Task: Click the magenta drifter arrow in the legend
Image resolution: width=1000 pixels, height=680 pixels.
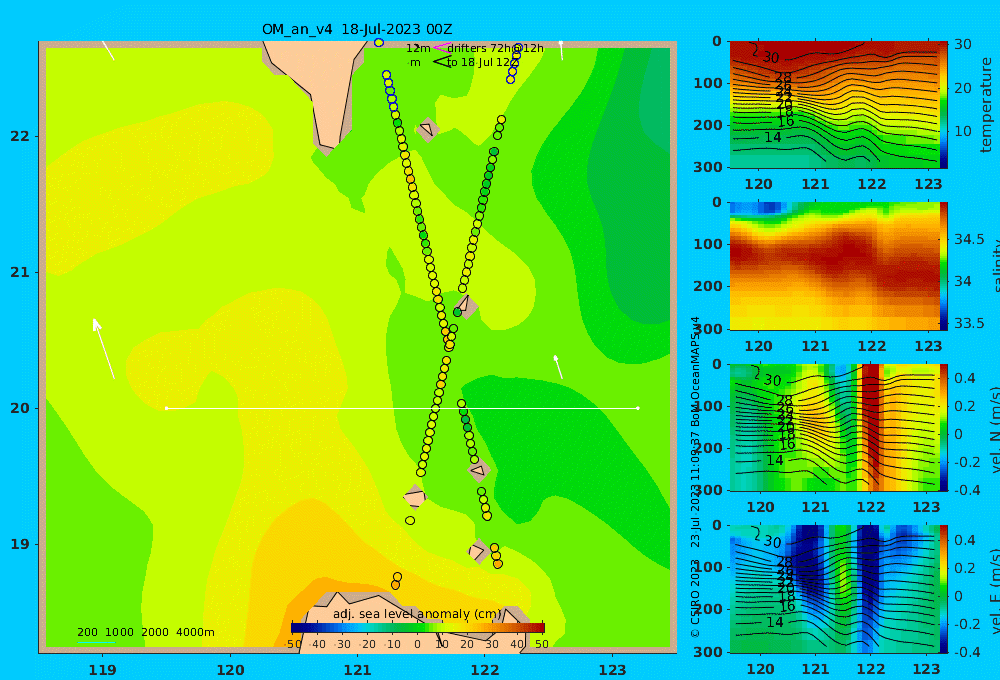Action: 441,48
